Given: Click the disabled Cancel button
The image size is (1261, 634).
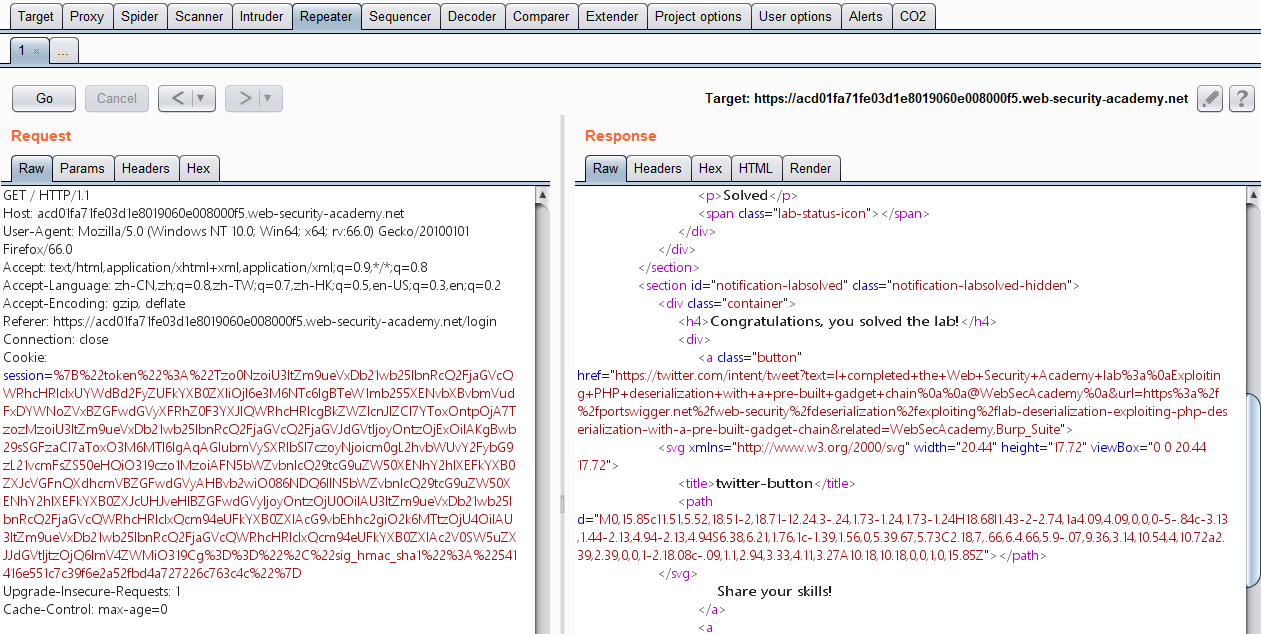Looking at the screenshot, I should 116,98.
